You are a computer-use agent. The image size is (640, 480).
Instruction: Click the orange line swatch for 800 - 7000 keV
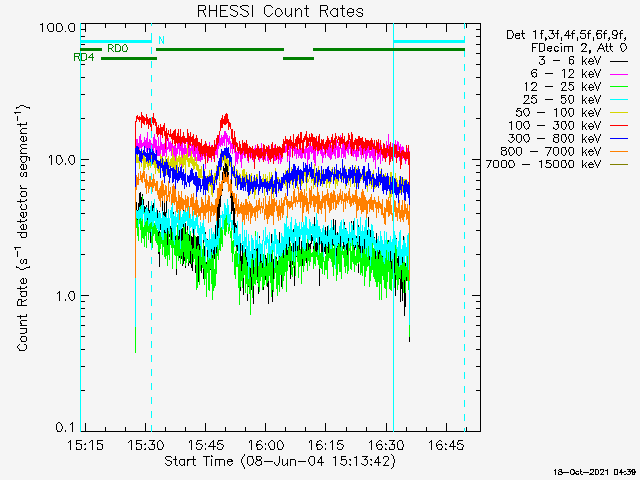[x=619, y=152]
